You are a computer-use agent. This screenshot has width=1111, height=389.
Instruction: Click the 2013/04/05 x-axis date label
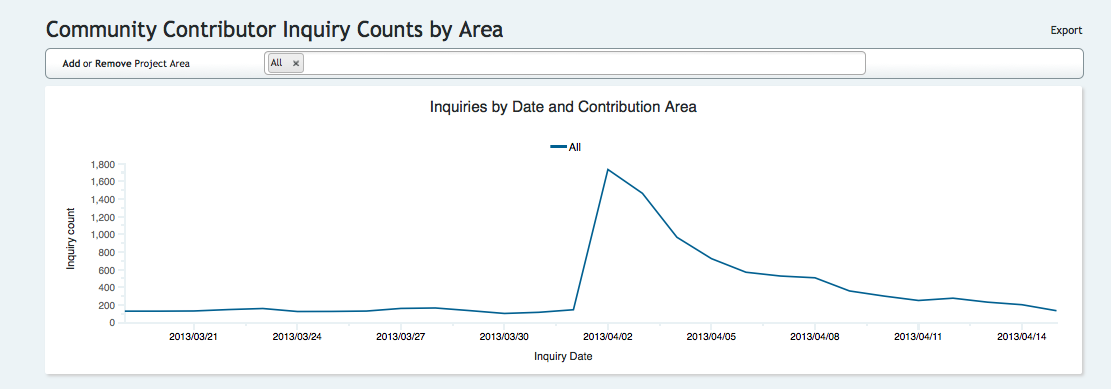[x=711, y=337]
